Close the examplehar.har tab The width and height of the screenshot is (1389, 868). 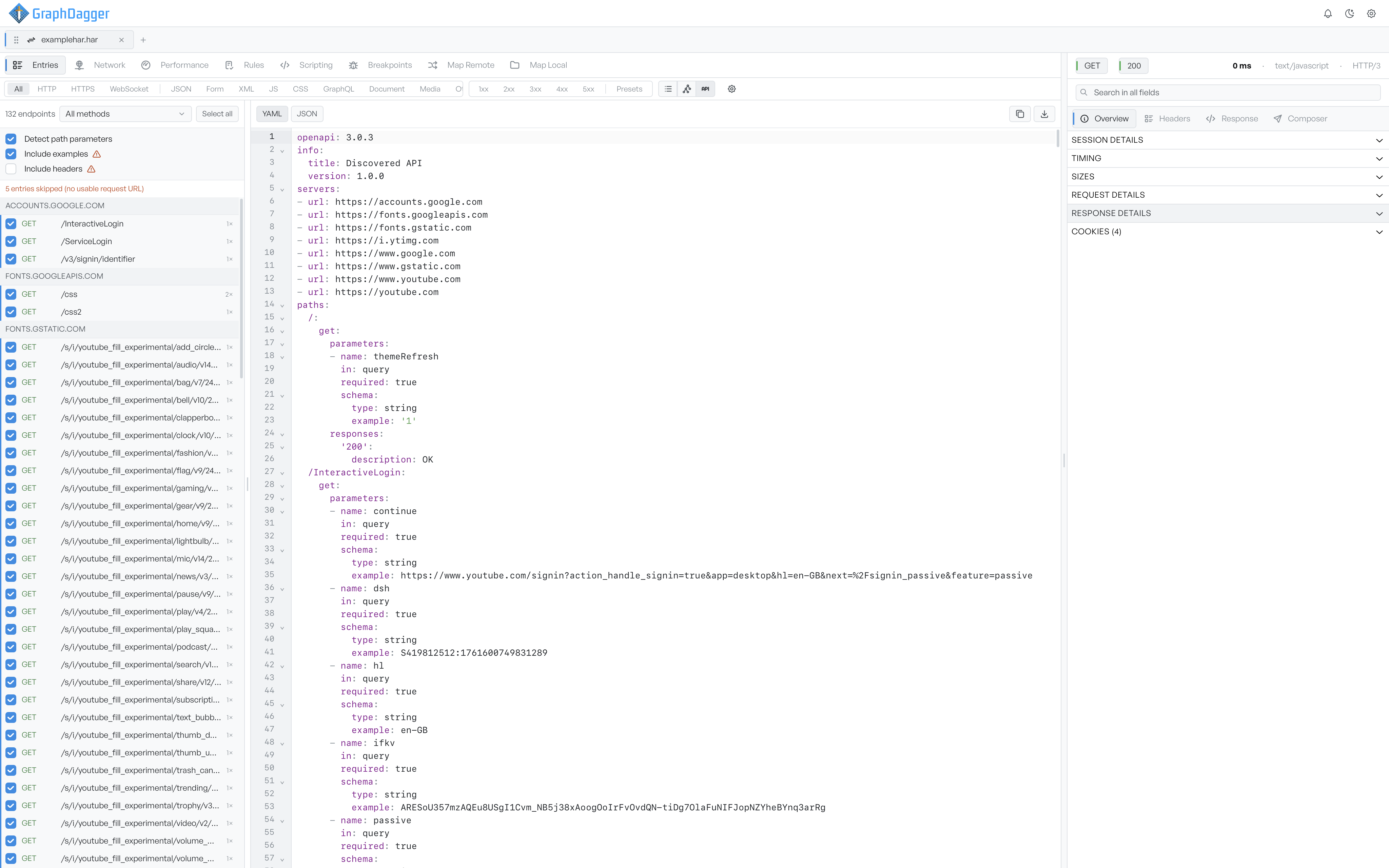pyautogui.click(x=122, y=40)
